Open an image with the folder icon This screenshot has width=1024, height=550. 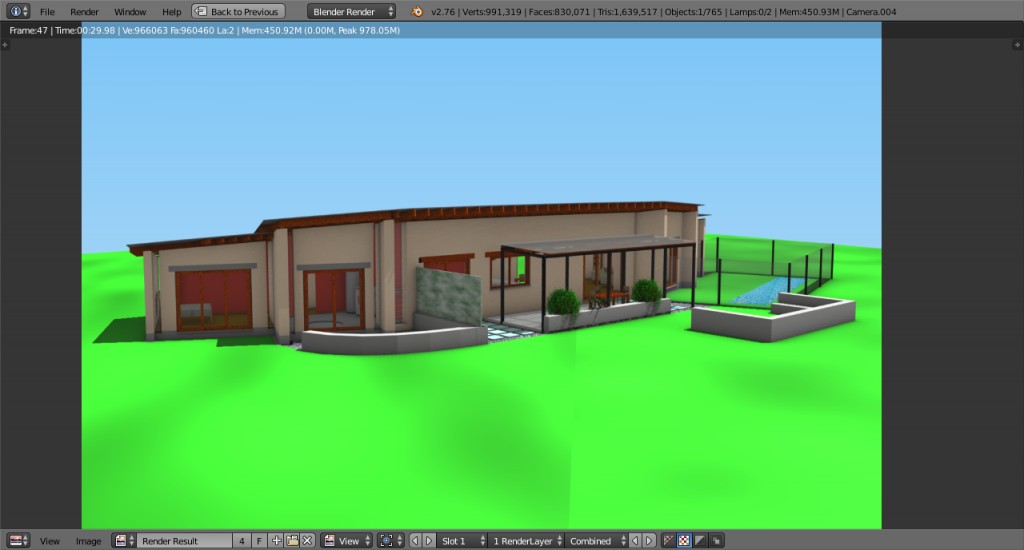pyautogui.click(x=292, y=540)
